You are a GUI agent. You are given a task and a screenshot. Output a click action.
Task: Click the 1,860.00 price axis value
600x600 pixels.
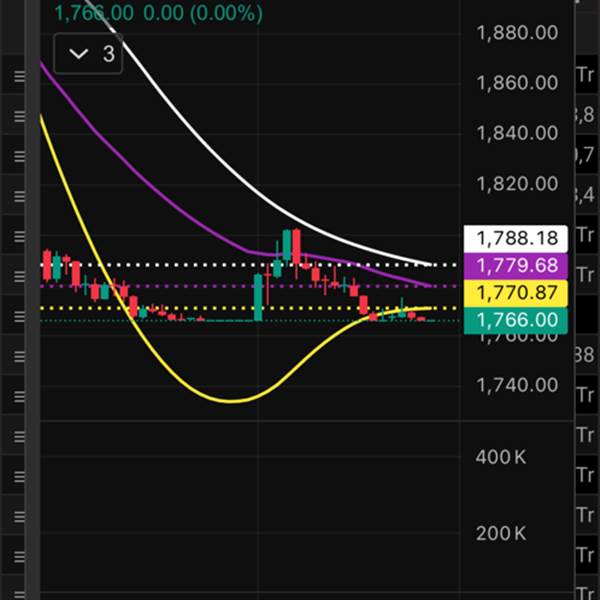517,83
